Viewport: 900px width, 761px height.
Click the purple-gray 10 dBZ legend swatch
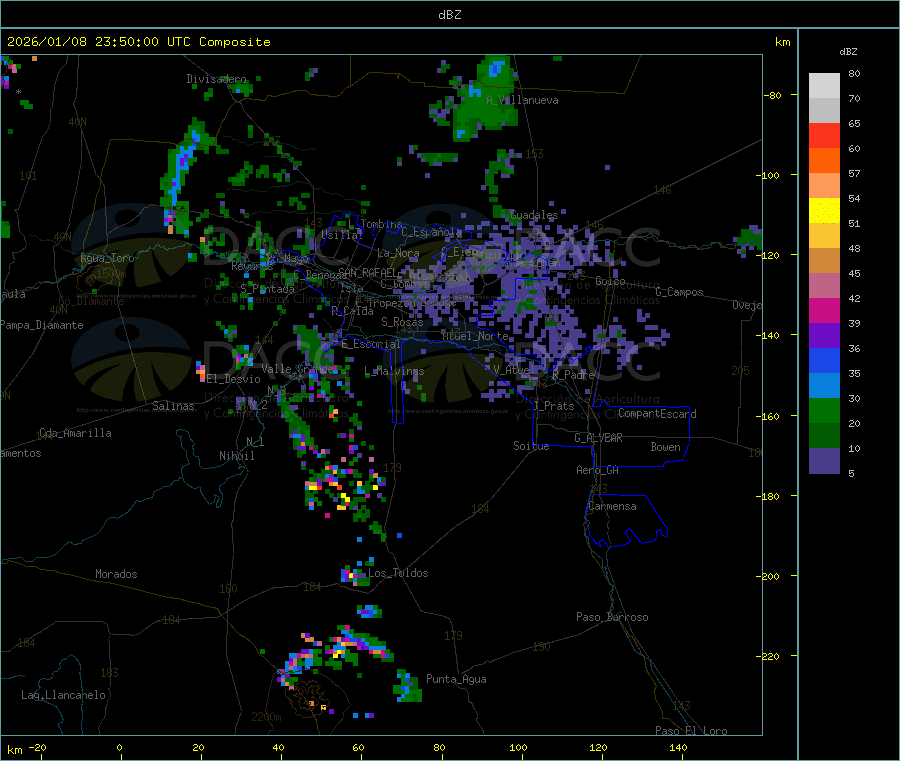coord(824,460)
